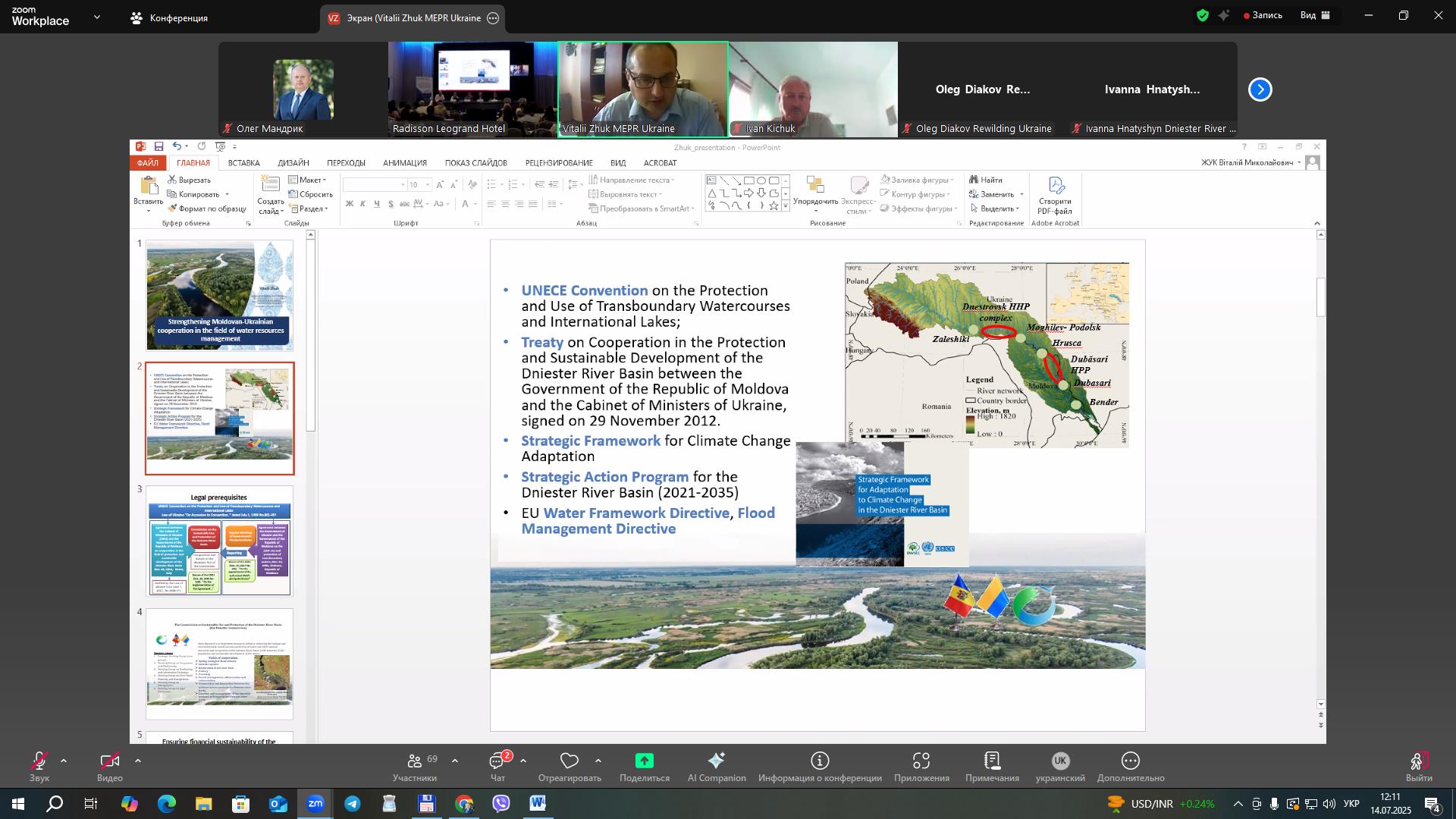Open the font size 10 dropdown

coord(428,185)
